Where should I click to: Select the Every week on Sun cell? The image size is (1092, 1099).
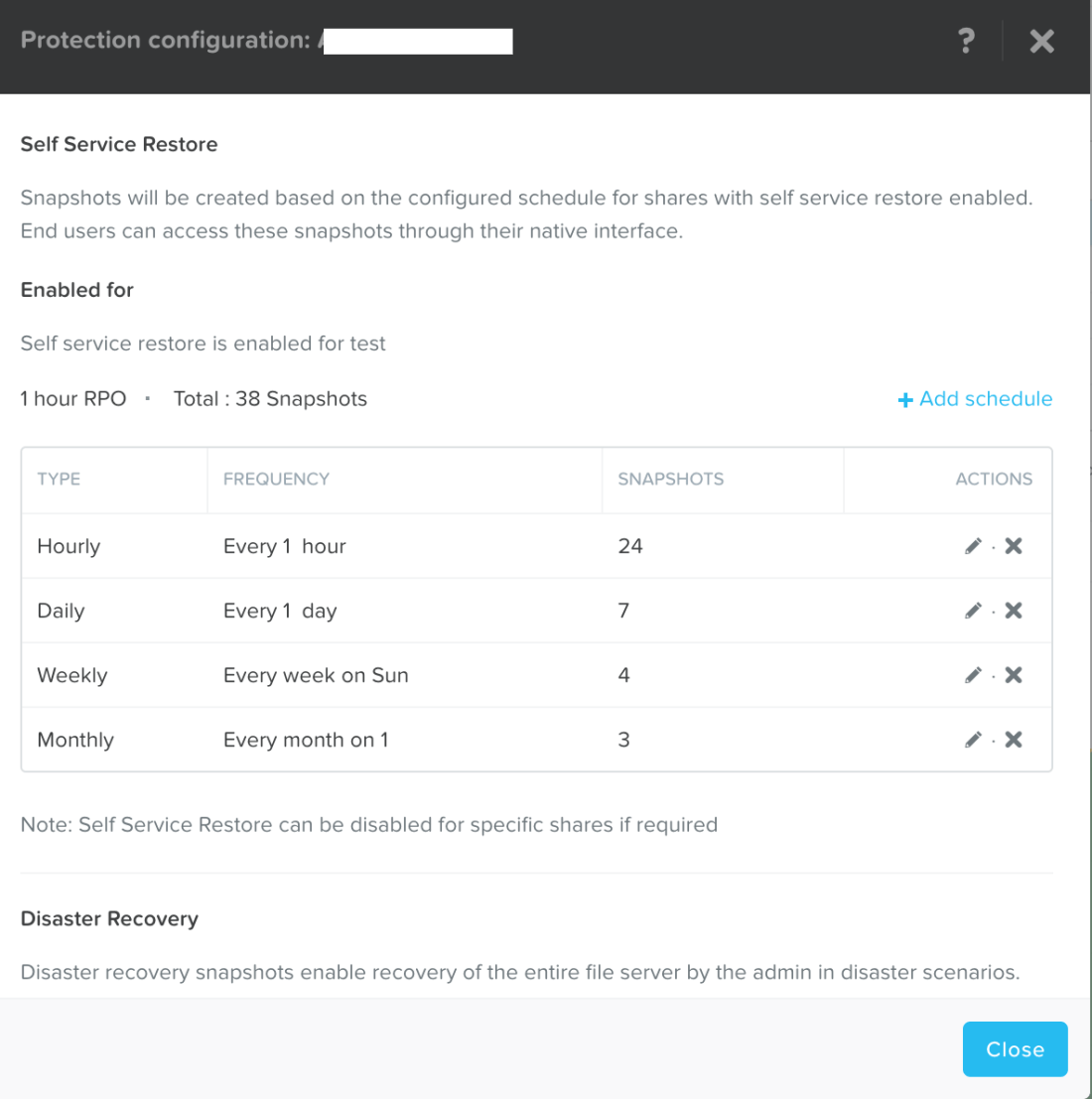tap(316, 675)
